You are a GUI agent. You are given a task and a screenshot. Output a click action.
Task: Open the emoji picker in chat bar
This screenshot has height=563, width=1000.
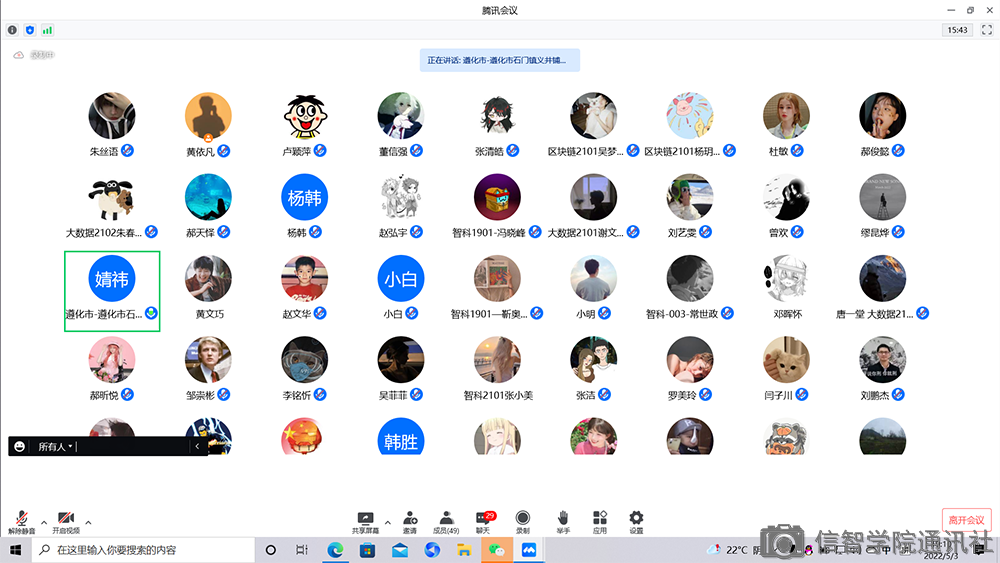pos(20,447)
